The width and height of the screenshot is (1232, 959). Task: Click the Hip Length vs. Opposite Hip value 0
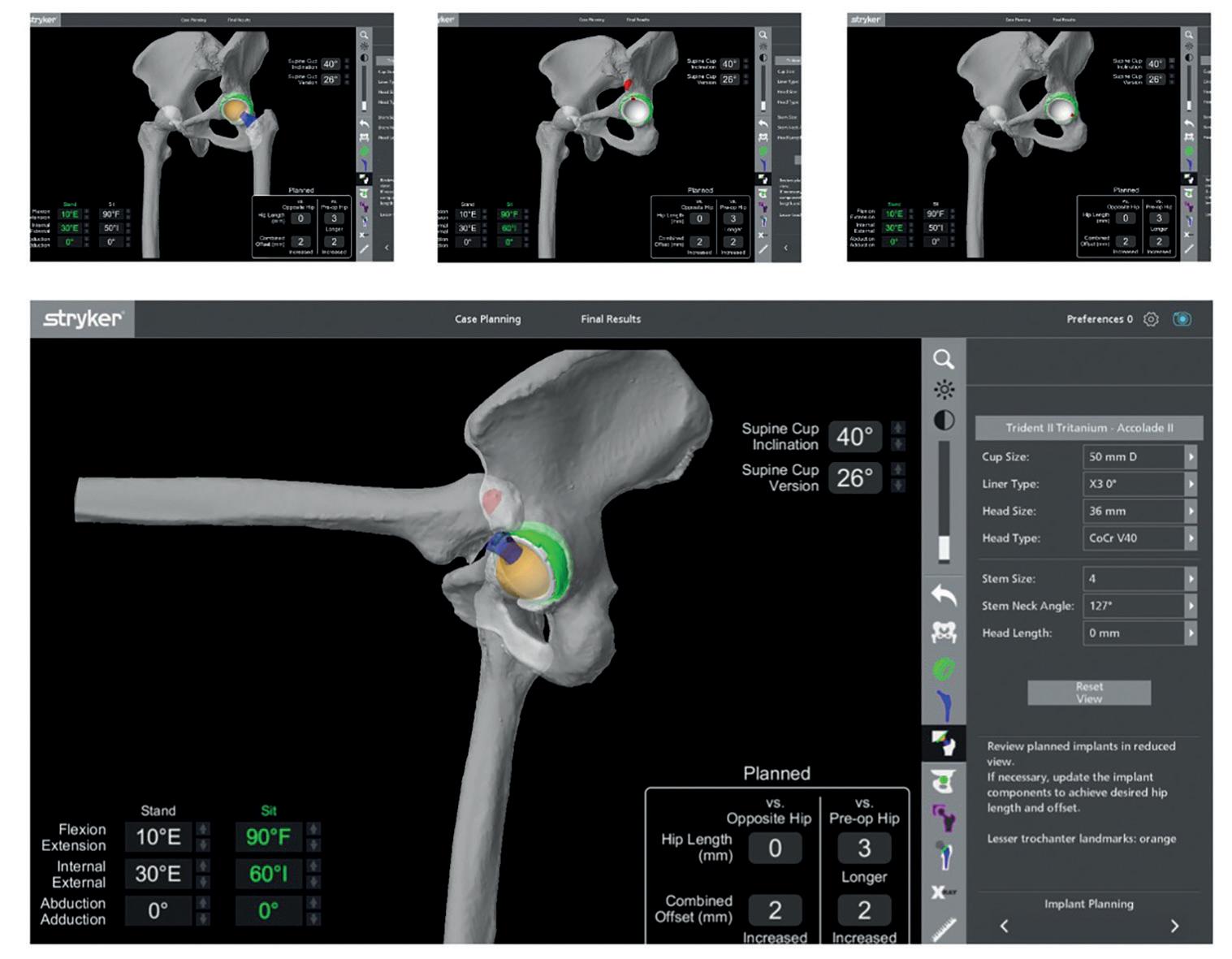[775, 849]
